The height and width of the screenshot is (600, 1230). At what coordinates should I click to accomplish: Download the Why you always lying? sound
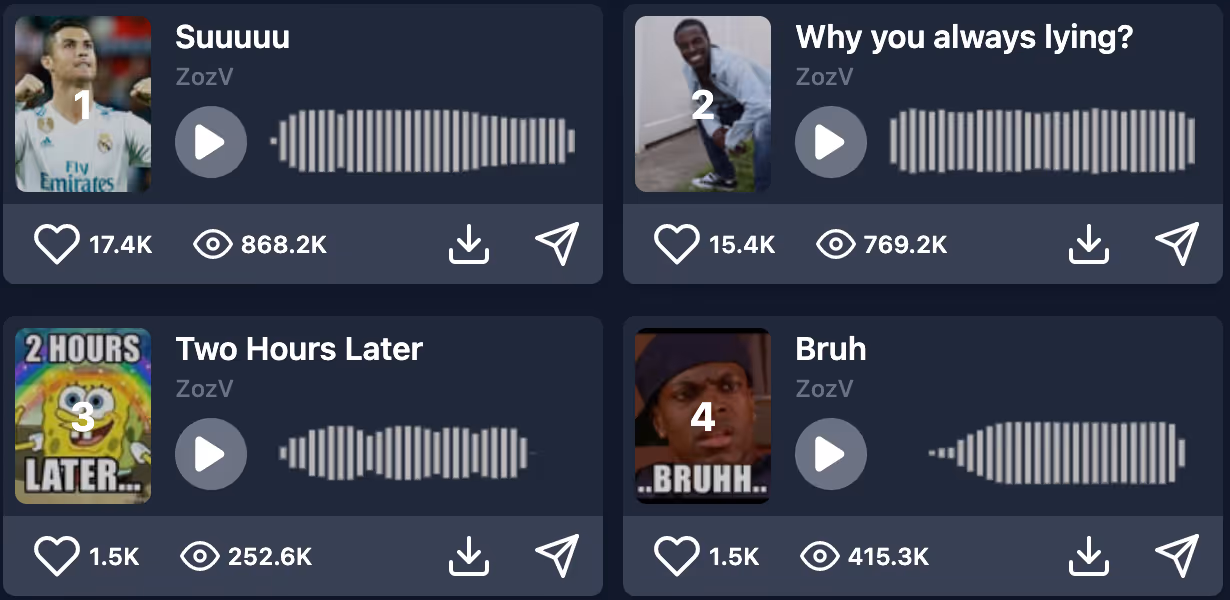click(1089, 244)
